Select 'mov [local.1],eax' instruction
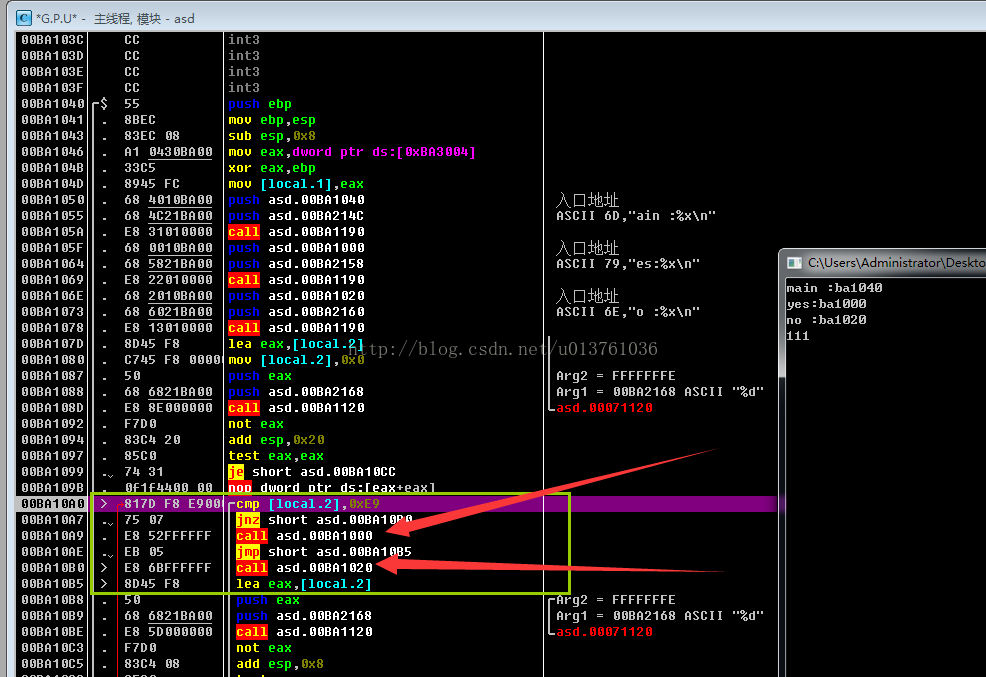The image size is (986, 677). (296, 184)
